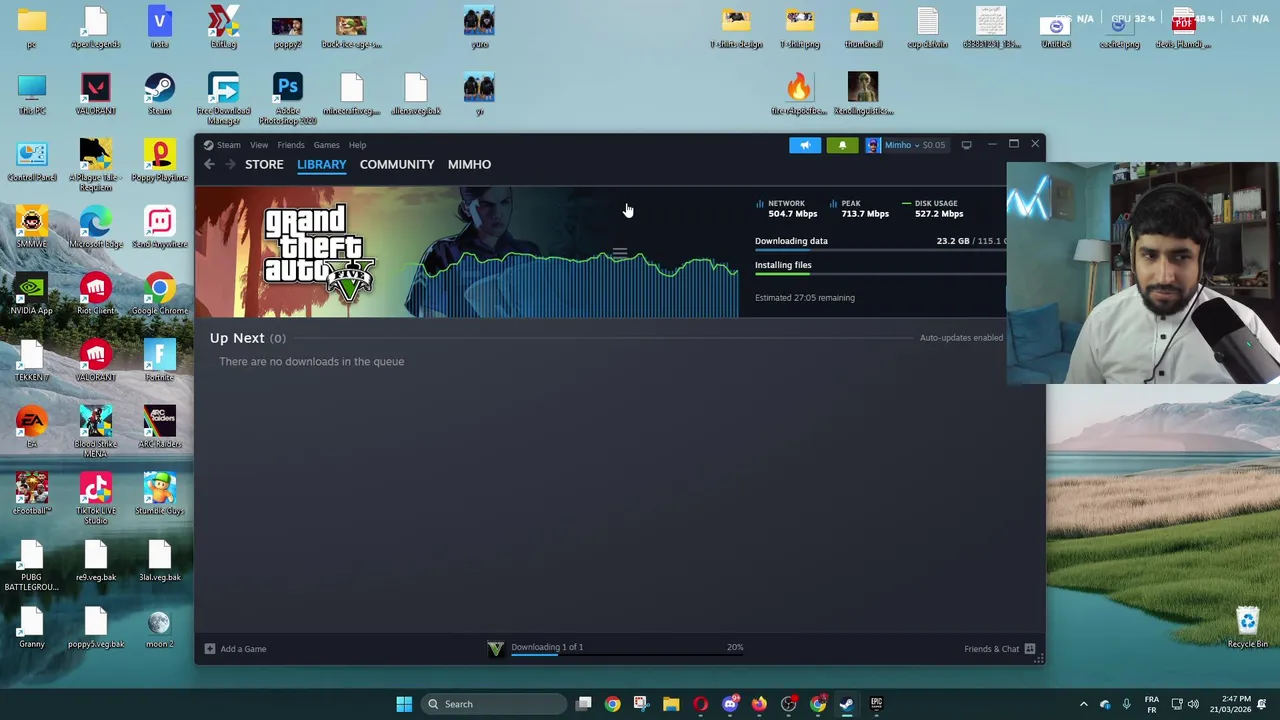The image size is (1280, 720).
Task: Open download graph settings hamburger icon
Action: 620,253
